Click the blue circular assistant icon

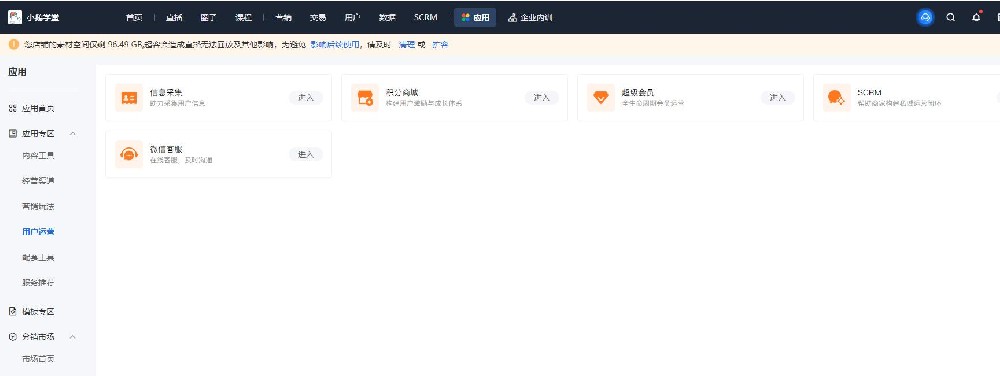pyautogui.click(x=925, y=18)
